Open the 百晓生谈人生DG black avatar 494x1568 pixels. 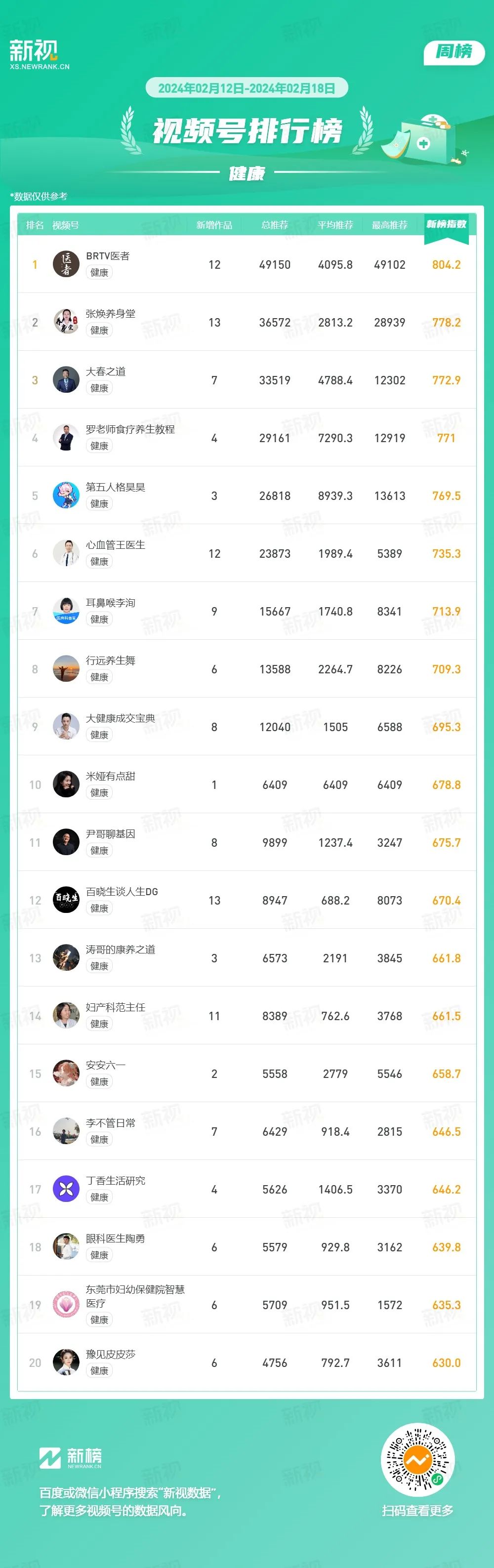coord(66,900)
